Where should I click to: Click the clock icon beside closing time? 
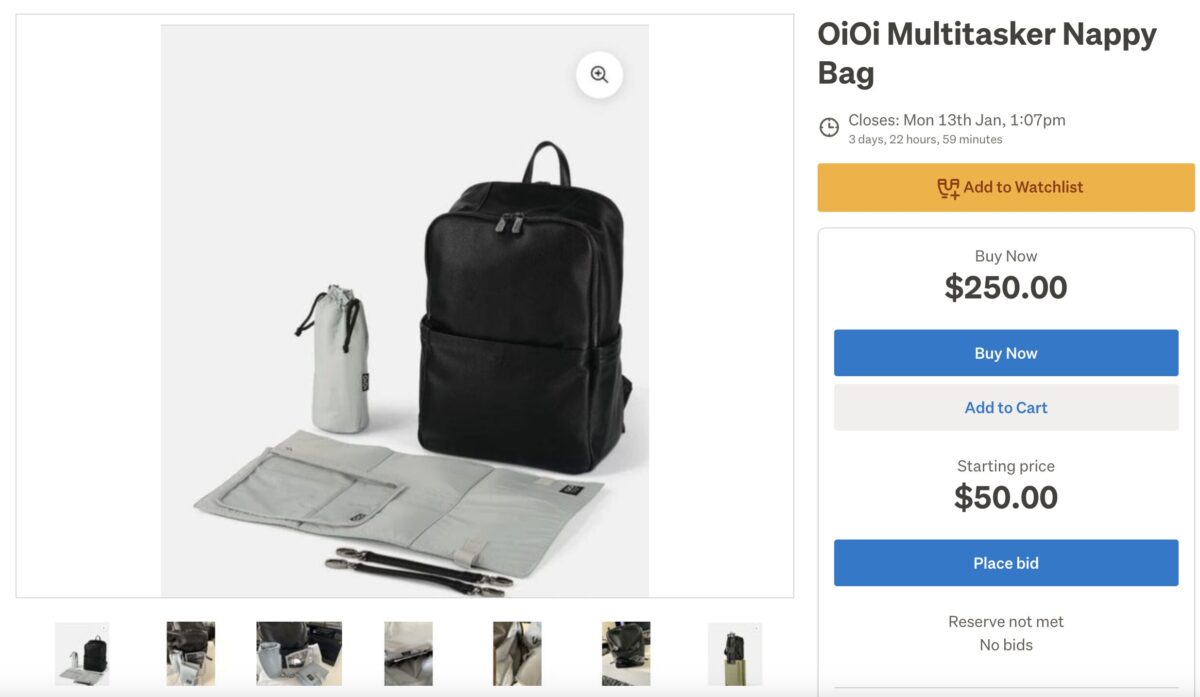(829, 128)
